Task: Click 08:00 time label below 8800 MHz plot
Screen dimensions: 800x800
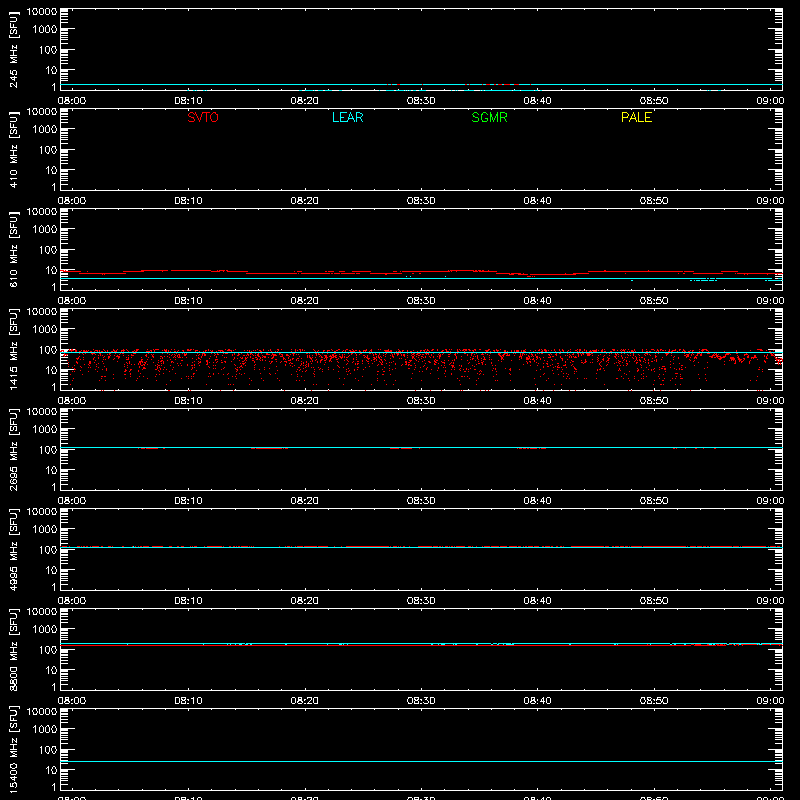Action: pos(72,701)
